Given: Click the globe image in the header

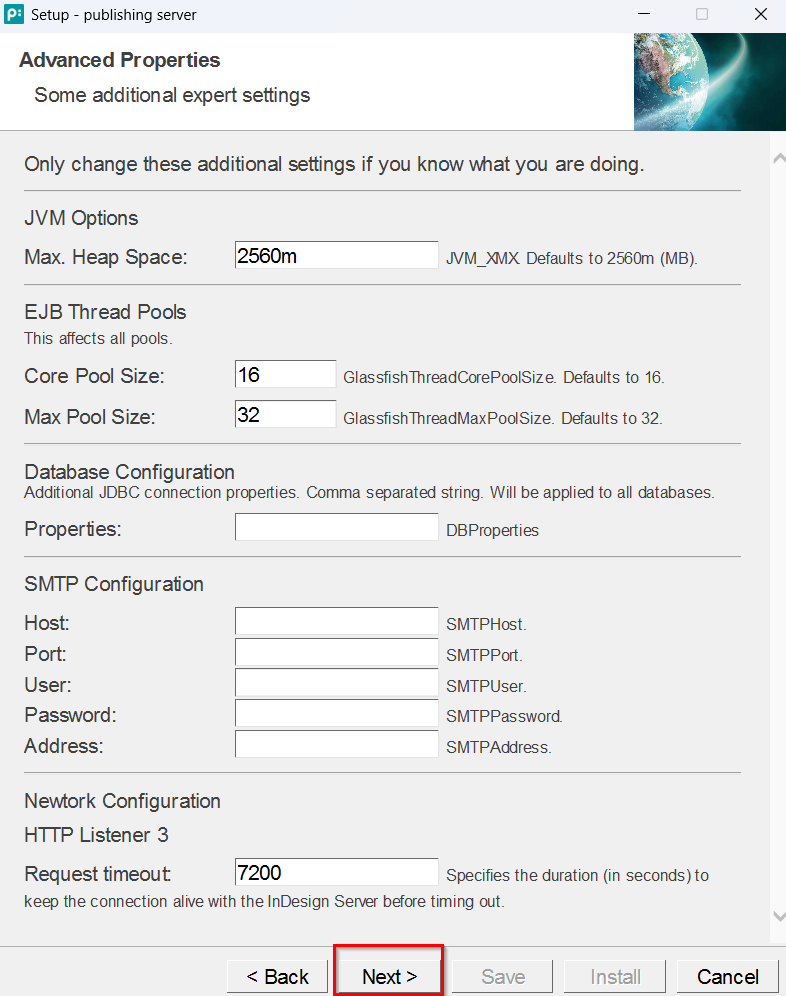Looking at the screenshot, I should click(x=709, y=81).
